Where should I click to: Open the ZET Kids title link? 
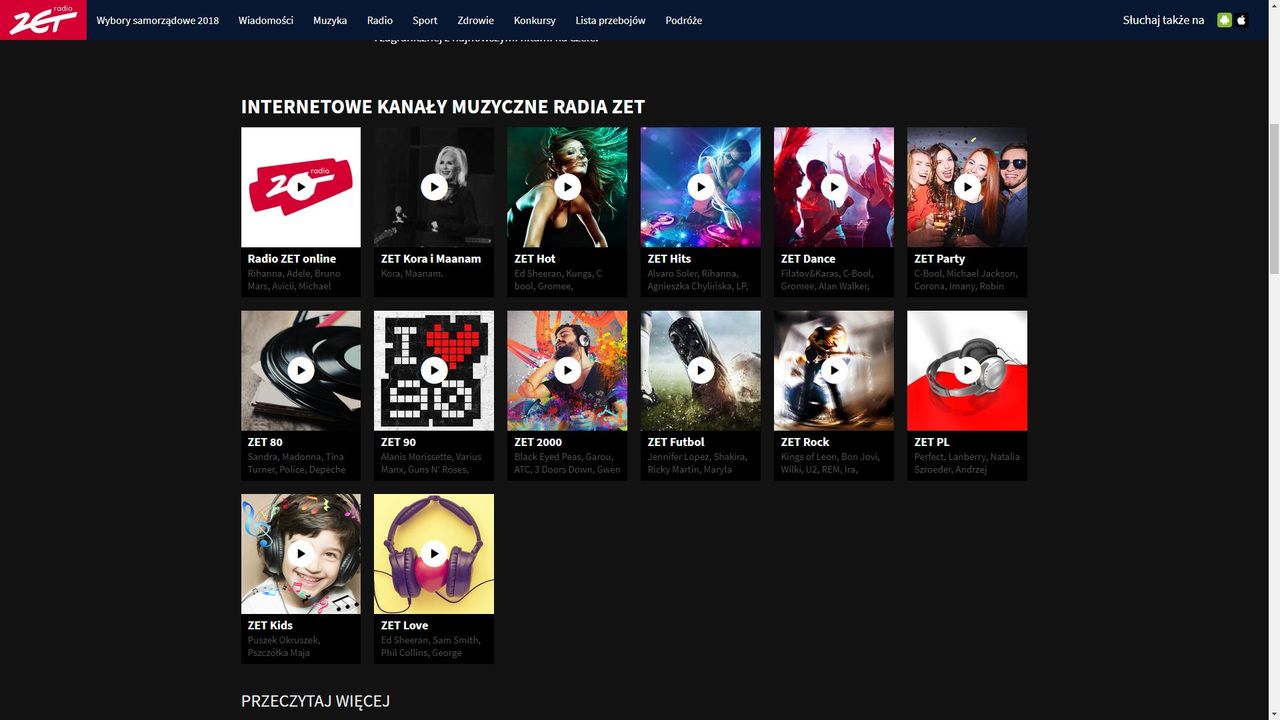pos(270,625)
